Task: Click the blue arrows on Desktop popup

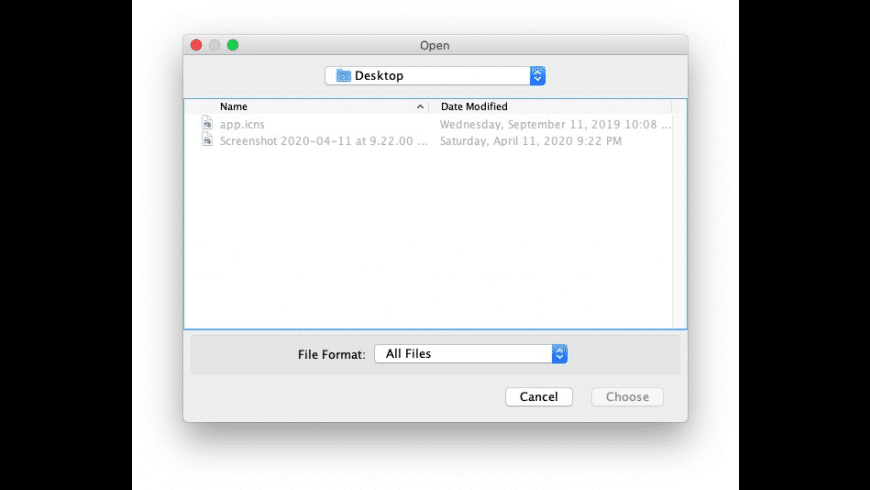Action: pyautogui.click(x=538, y=75)
